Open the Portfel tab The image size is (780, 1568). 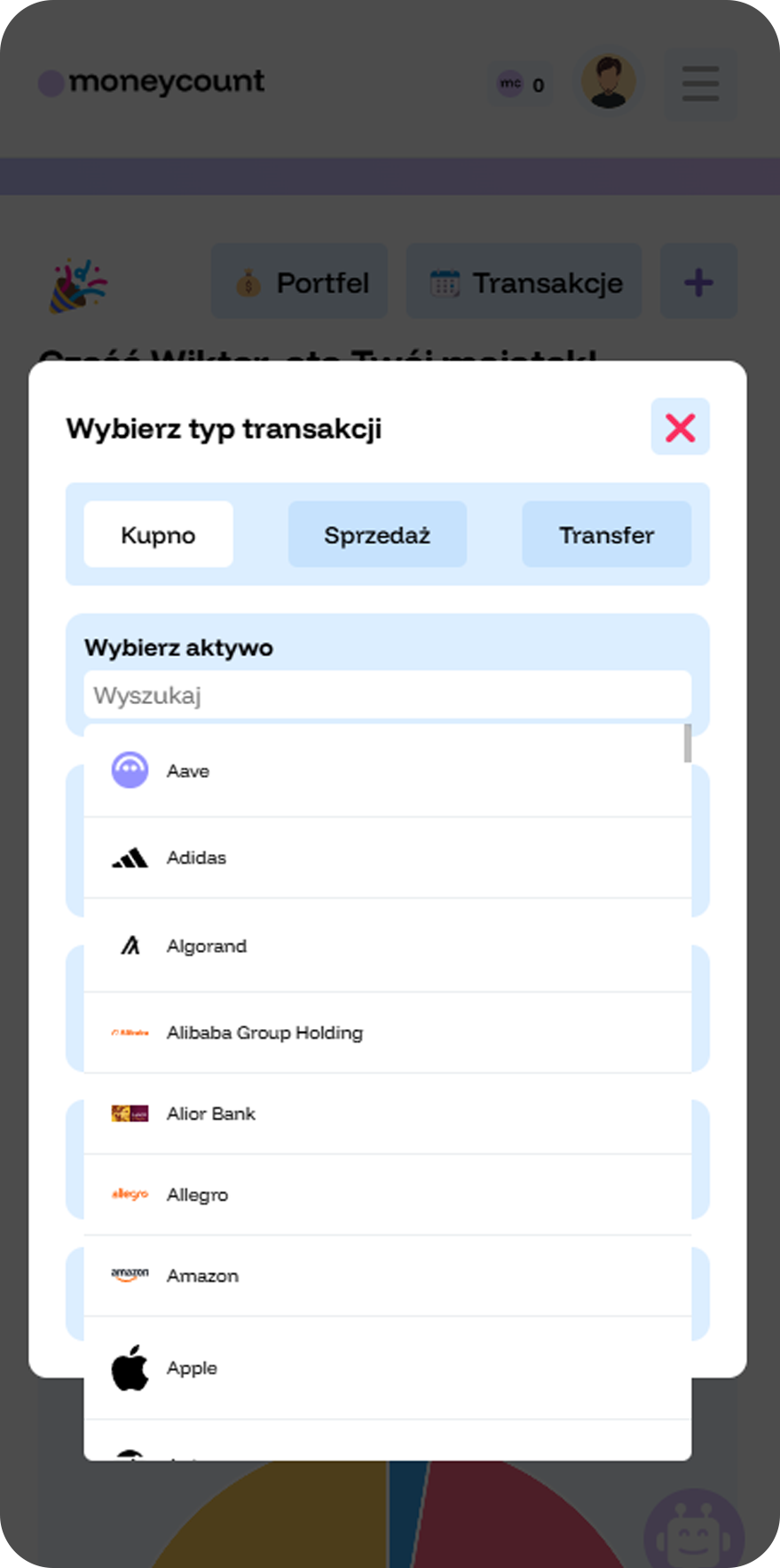300,282
